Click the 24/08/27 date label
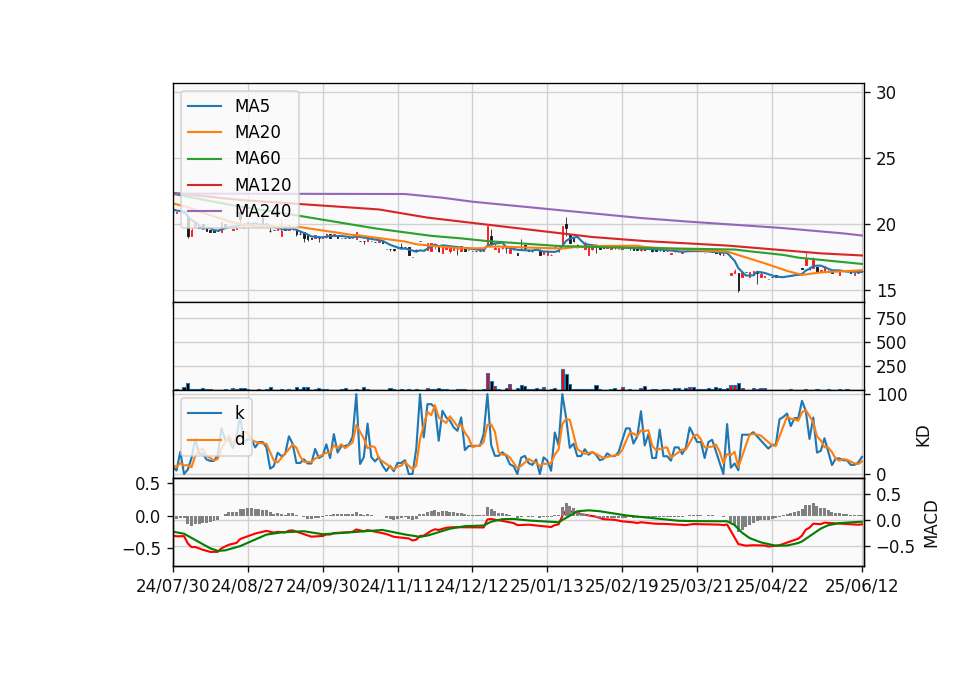960x690 pixels. pyautogui.click(x=247, y=587)
